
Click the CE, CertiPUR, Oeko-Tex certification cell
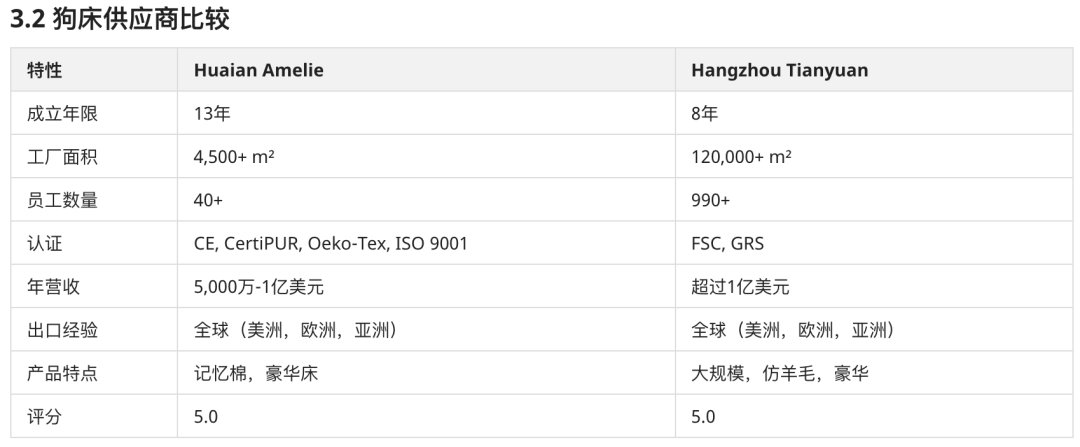[x=426, y=243]
